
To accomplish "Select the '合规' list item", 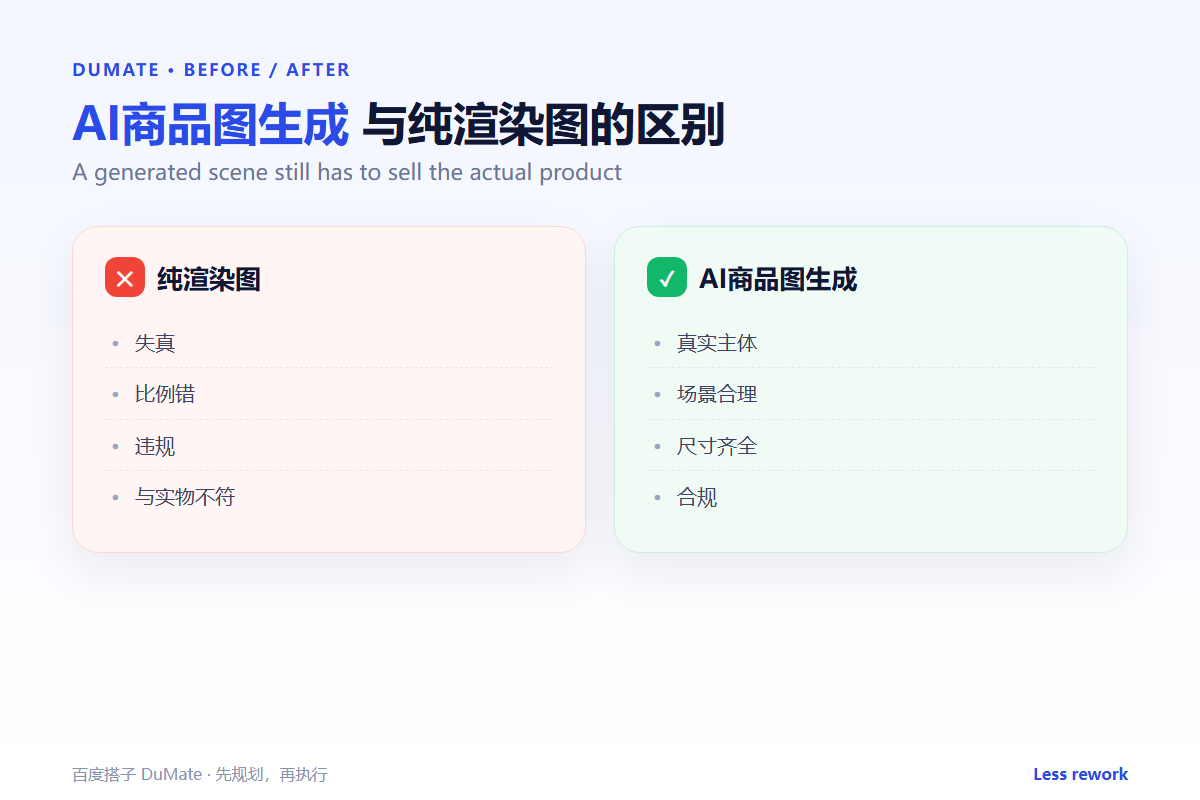I will click(871, 497).
